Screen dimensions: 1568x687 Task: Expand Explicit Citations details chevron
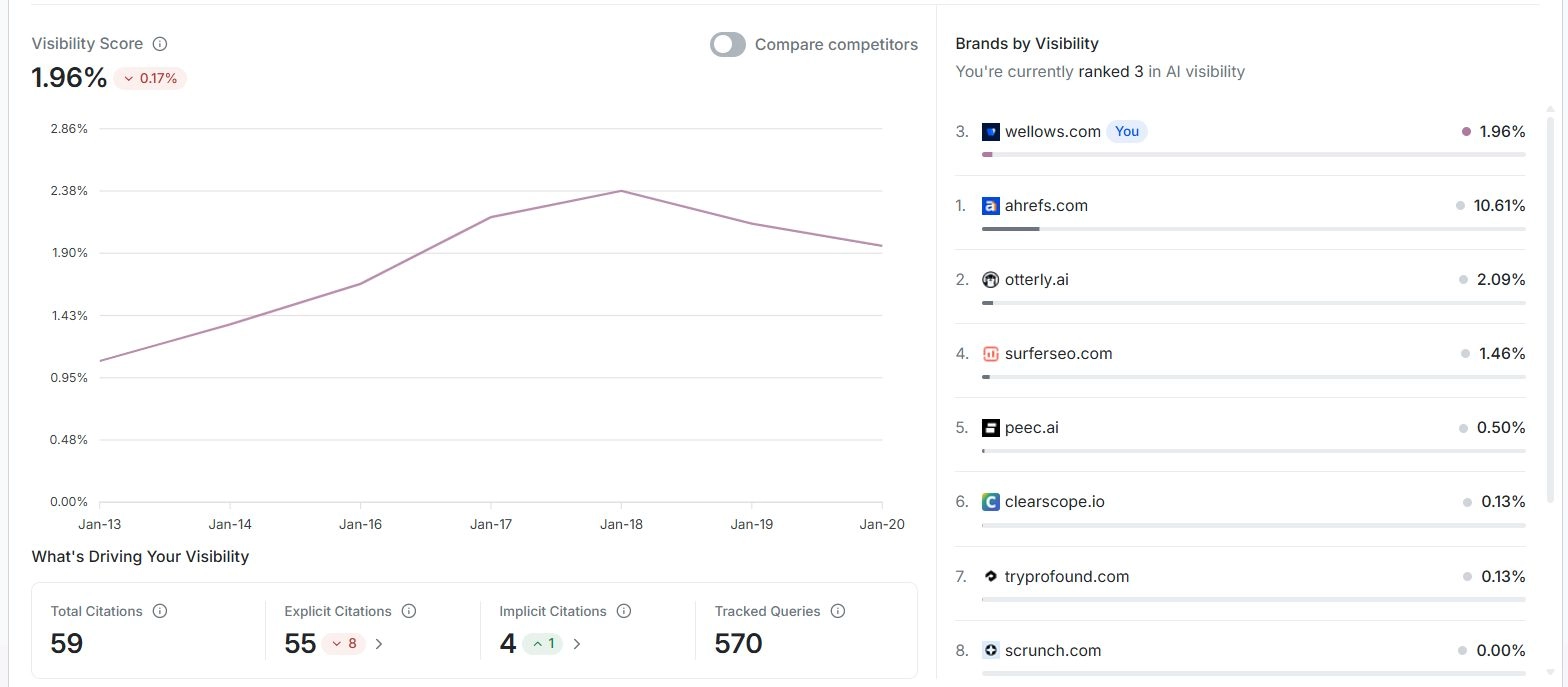tap(379, 644)
